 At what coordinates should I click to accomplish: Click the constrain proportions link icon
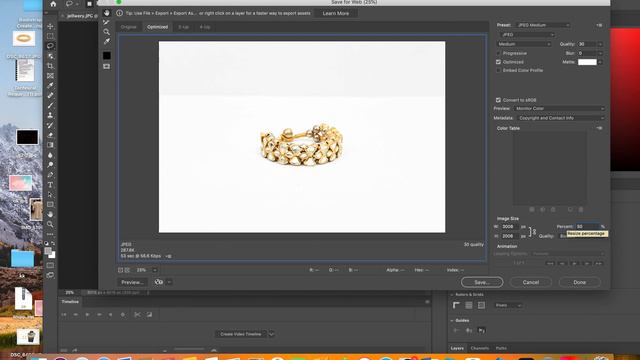pos(532,231)
